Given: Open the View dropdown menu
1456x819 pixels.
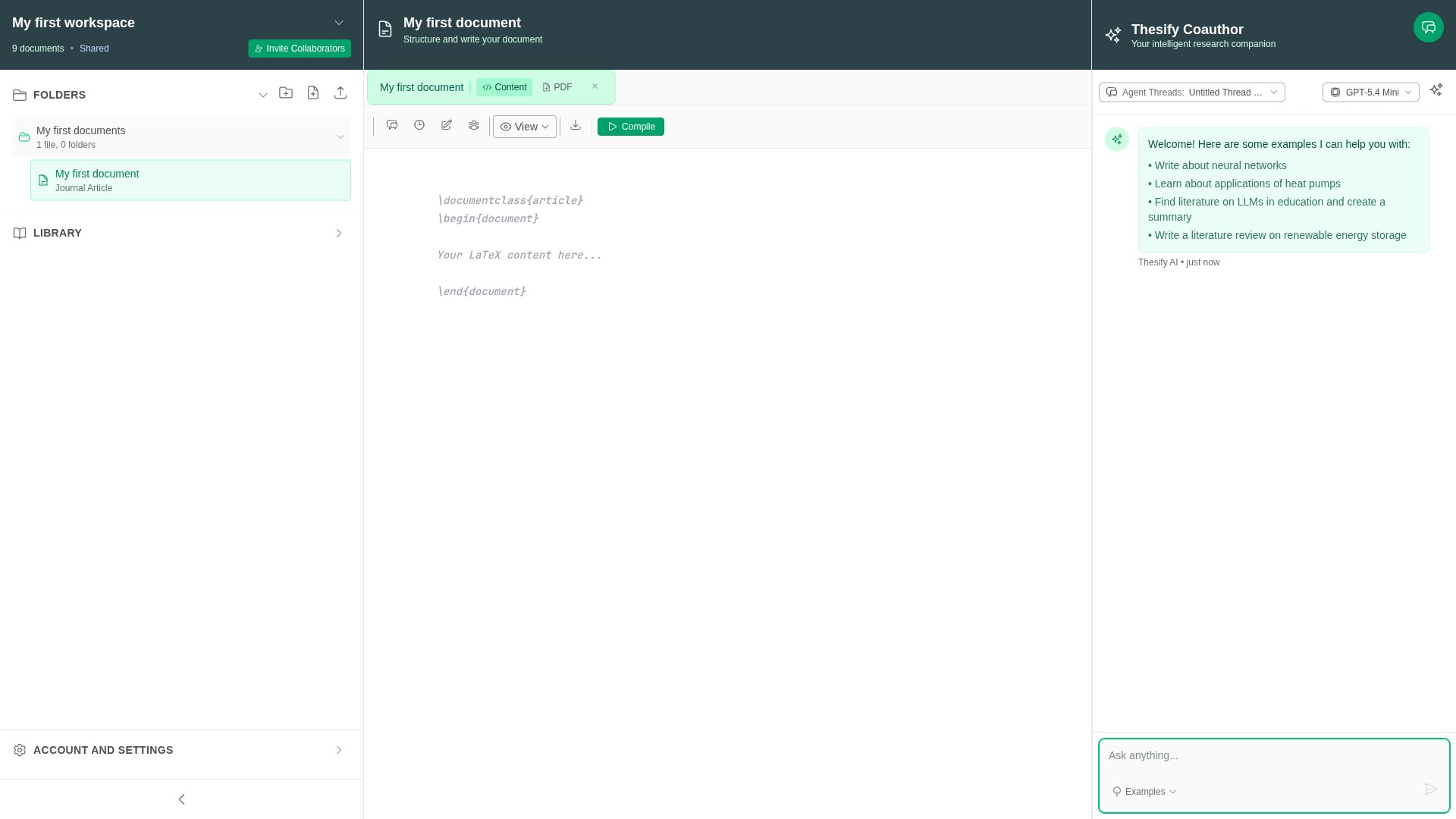Looking at the screenshot, I should (x=525, y=127).
